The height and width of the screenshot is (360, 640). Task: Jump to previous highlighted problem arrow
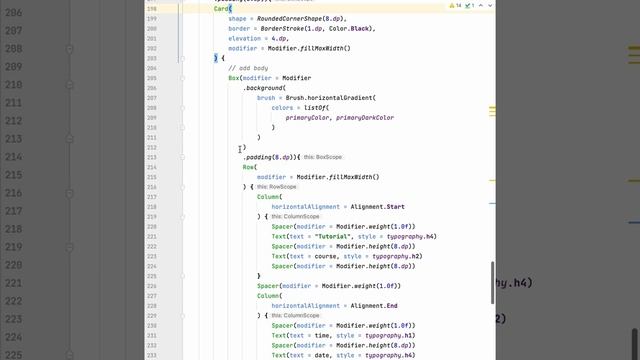point(481,6)
